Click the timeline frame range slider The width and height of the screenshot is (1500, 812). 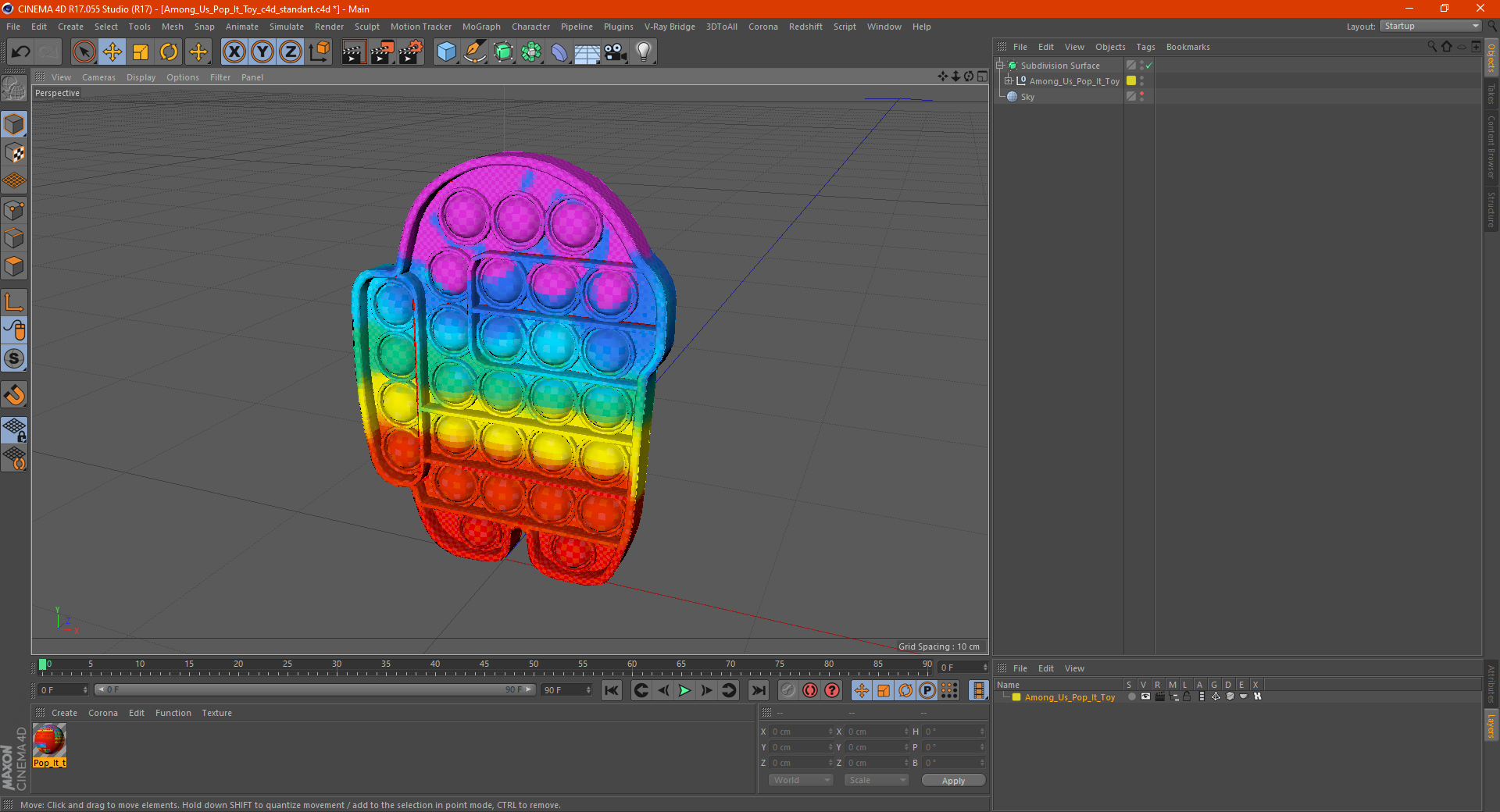(315, 690)
